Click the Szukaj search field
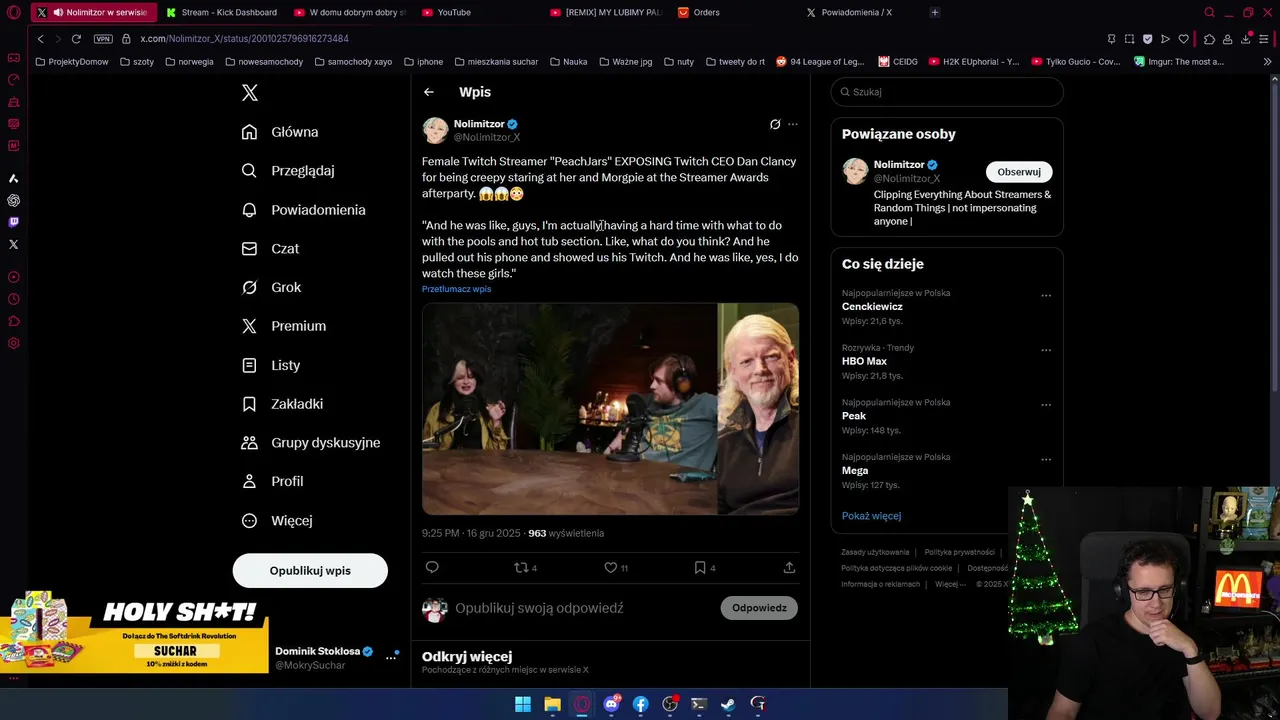This screenshot has height=720, width=1280. tap(947, 92)
